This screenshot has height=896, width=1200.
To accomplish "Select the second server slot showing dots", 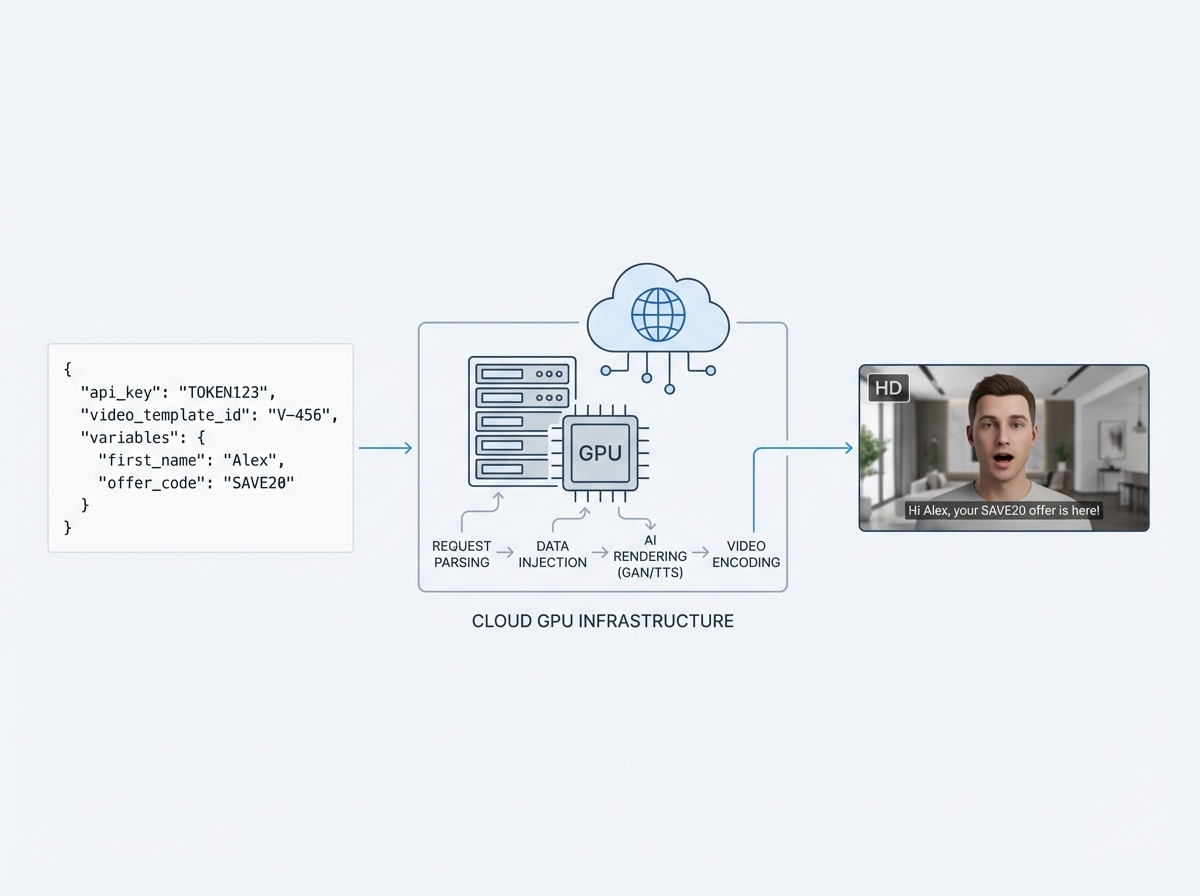I will coord(521,397).
